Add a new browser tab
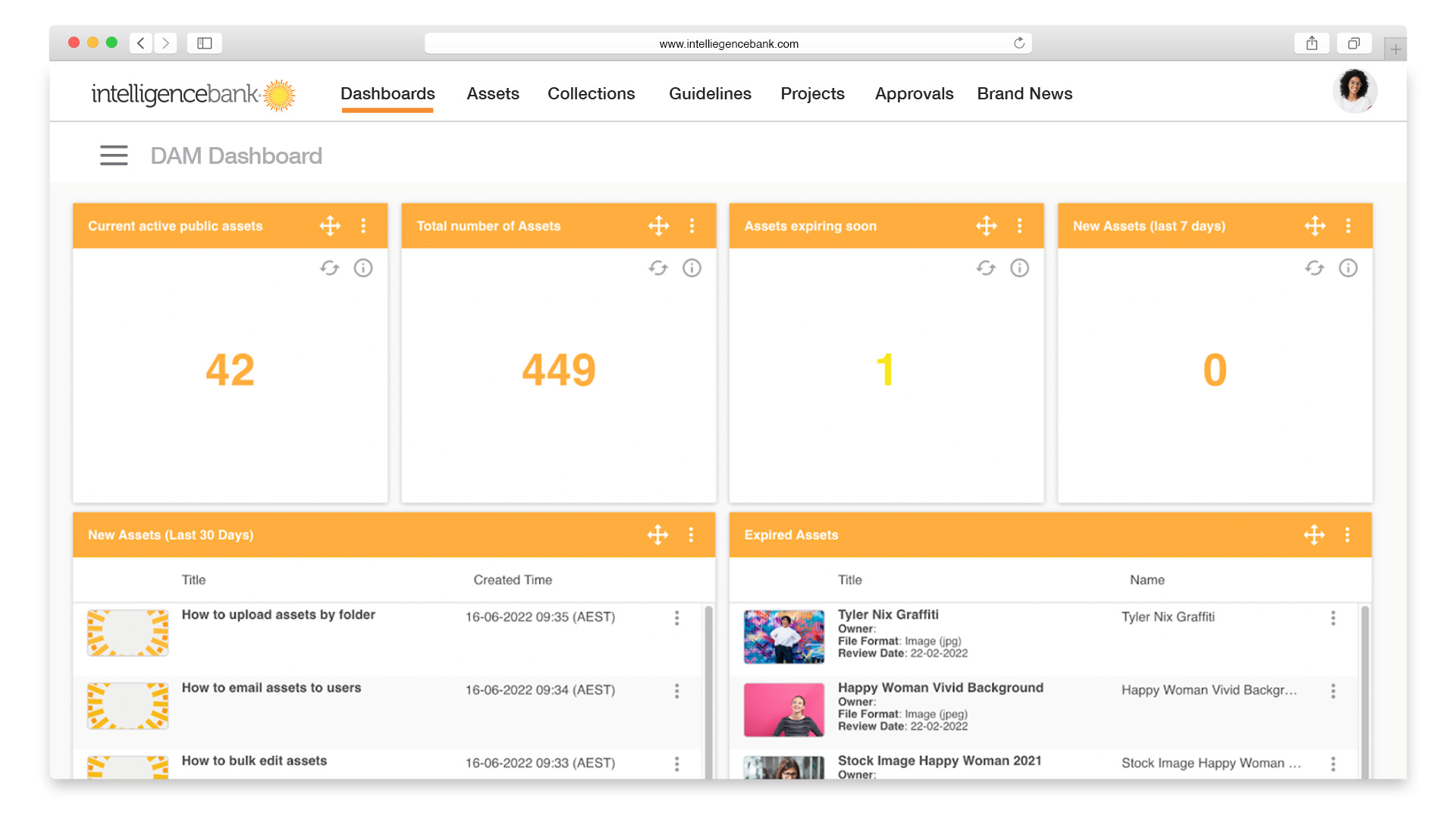Screen dimensions: 1456x819 coord(1395,49)
